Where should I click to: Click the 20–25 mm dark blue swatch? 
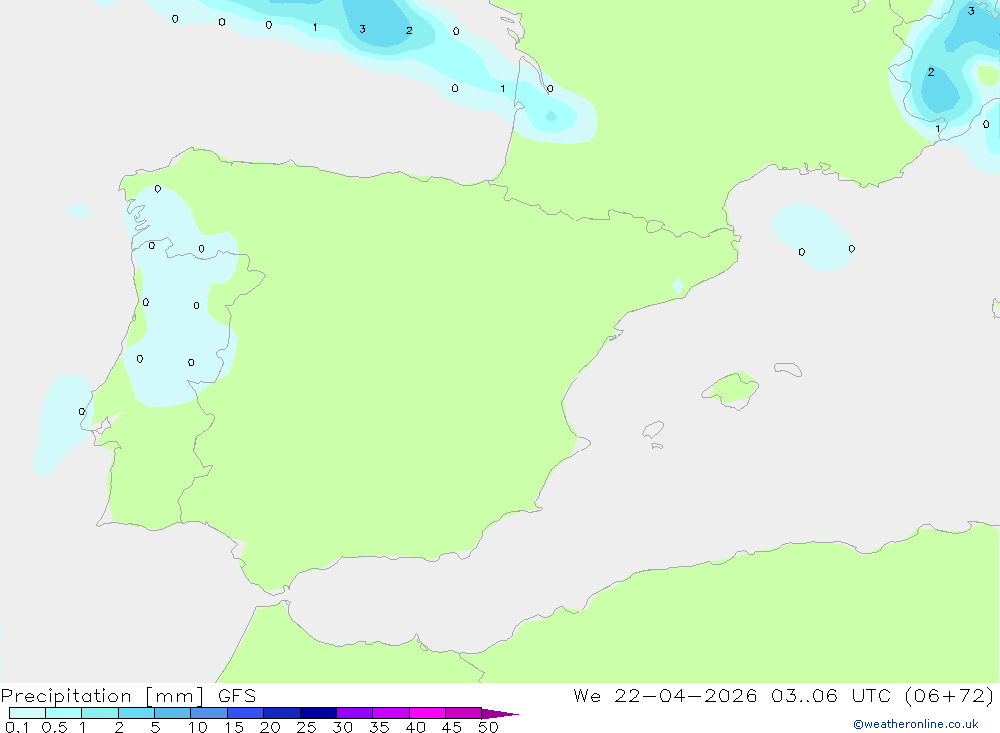tap(281, 713)
